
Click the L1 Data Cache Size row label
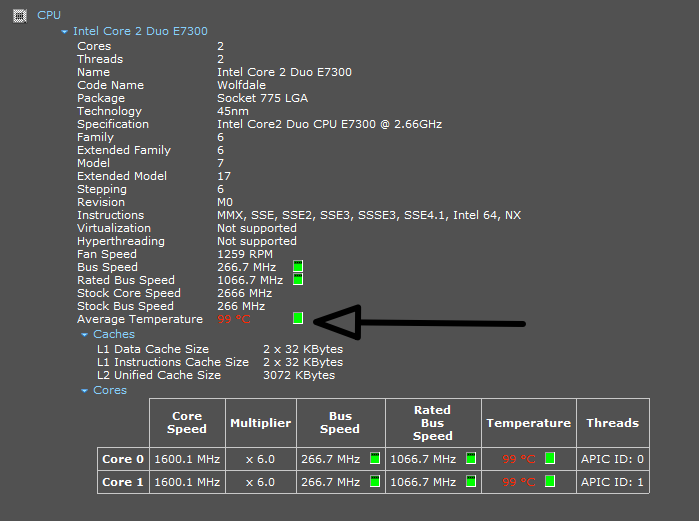tap(152, 349)
